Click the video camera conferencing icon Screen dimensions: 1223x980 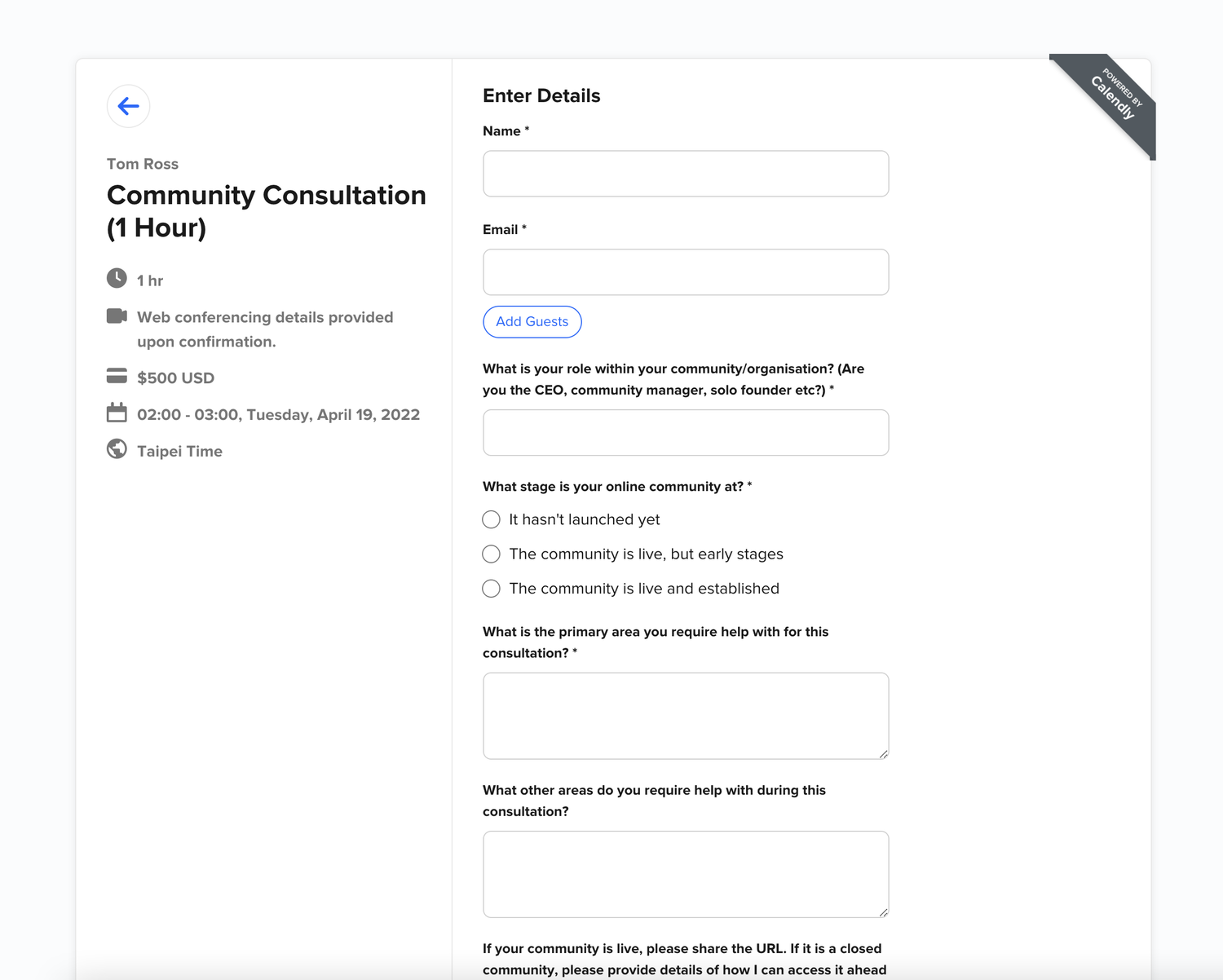[117, 316]
